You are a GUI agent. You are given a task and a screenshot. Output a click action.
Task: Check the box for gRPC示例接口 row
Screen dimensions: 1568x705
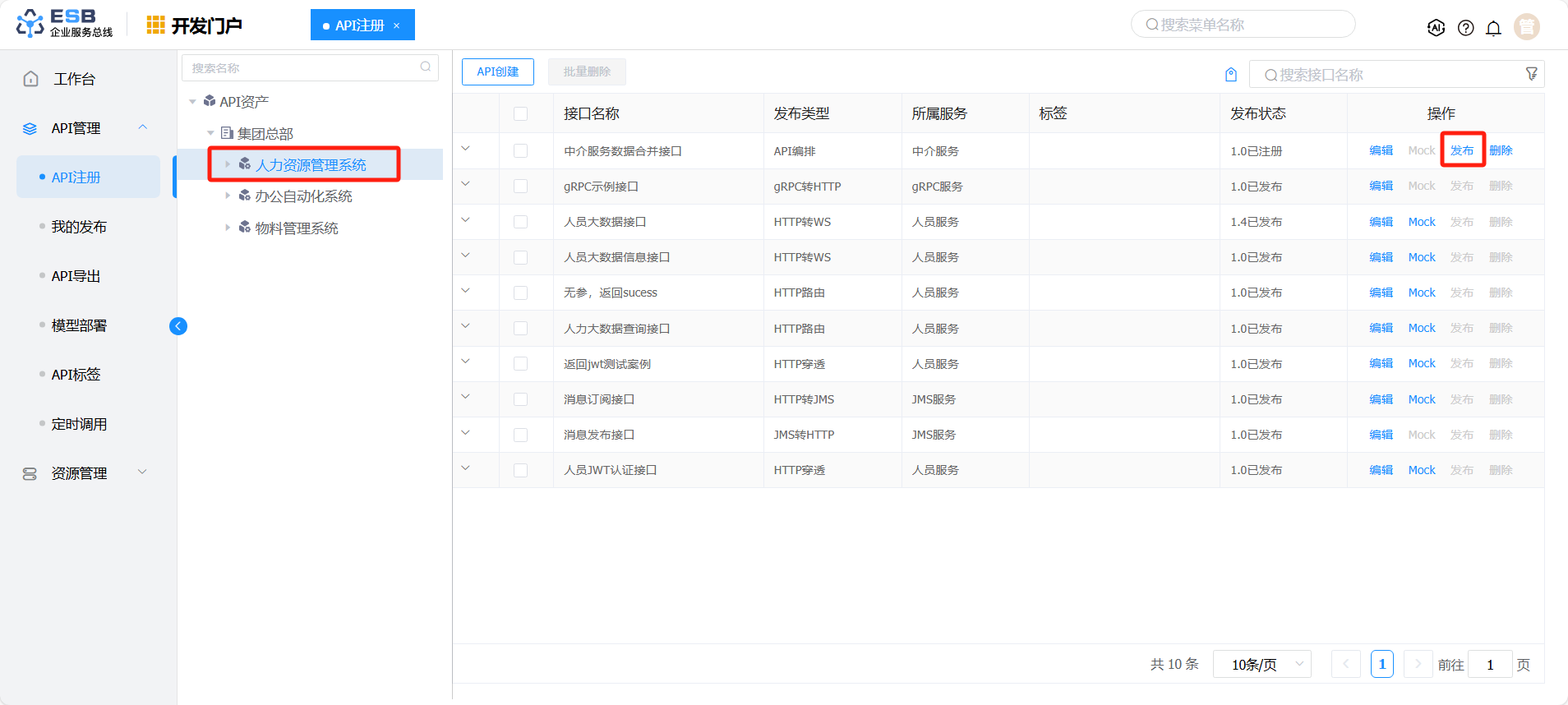click(x=520, y=187)
